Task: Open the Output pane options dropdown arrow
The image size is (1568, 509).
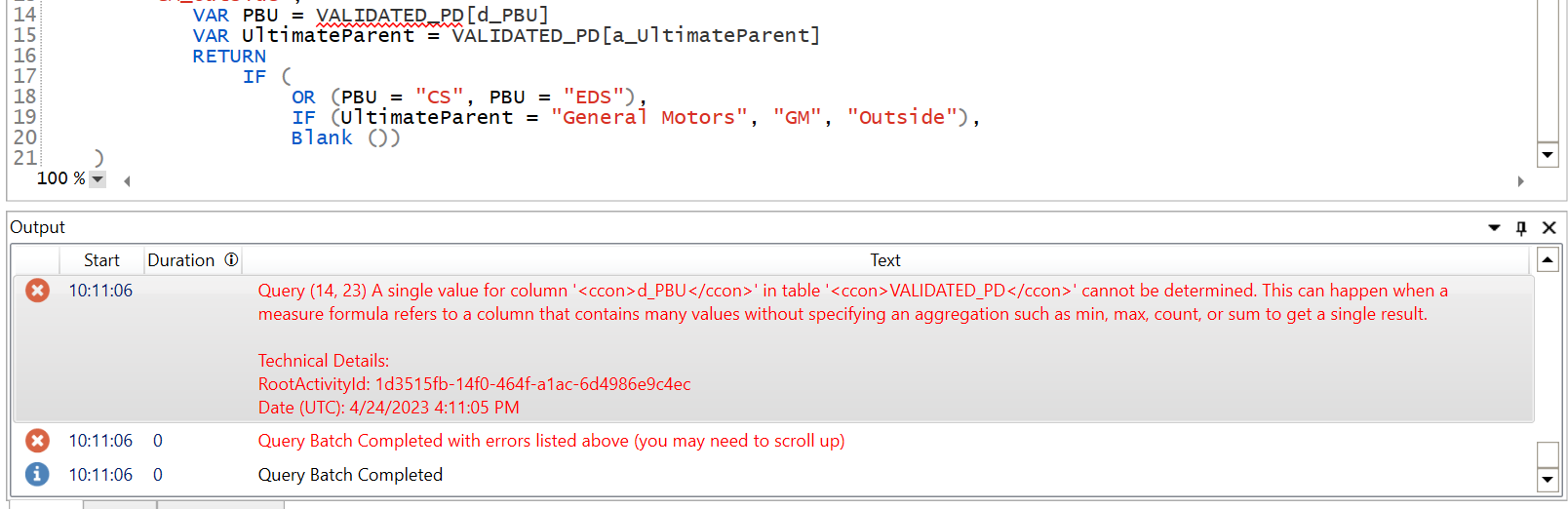Action: (x=1494, y=227)
